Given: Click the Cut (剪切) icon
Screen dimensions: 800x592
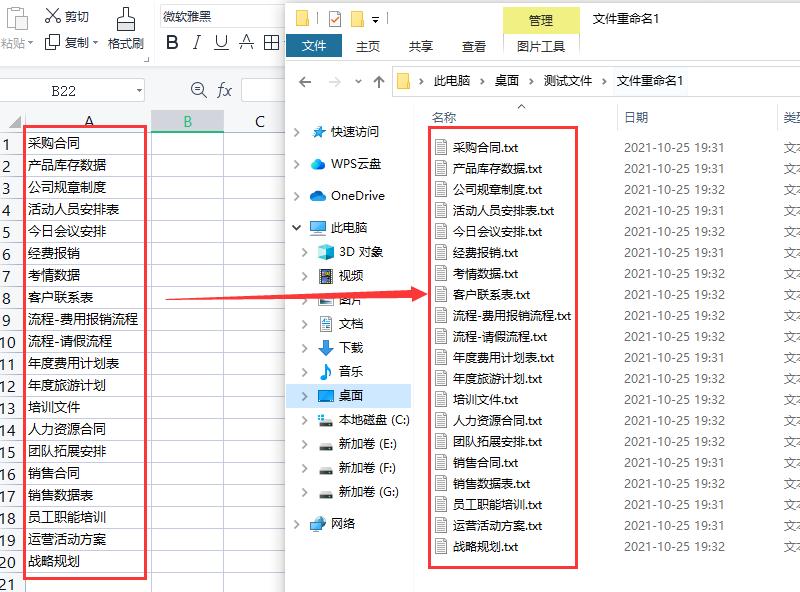Looking at the screenshot, I should tap(52, 15).
